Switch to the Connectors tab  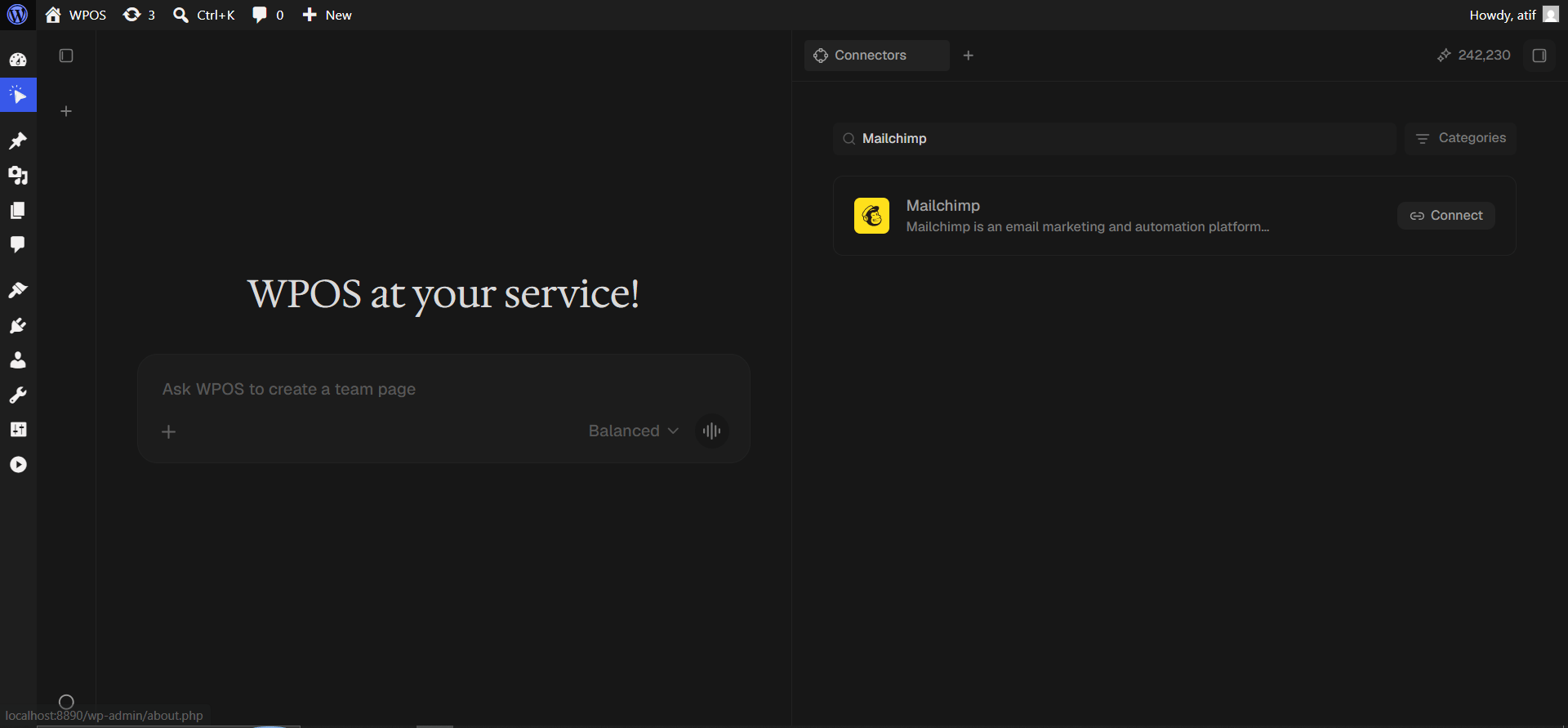(x=876, y=56)
